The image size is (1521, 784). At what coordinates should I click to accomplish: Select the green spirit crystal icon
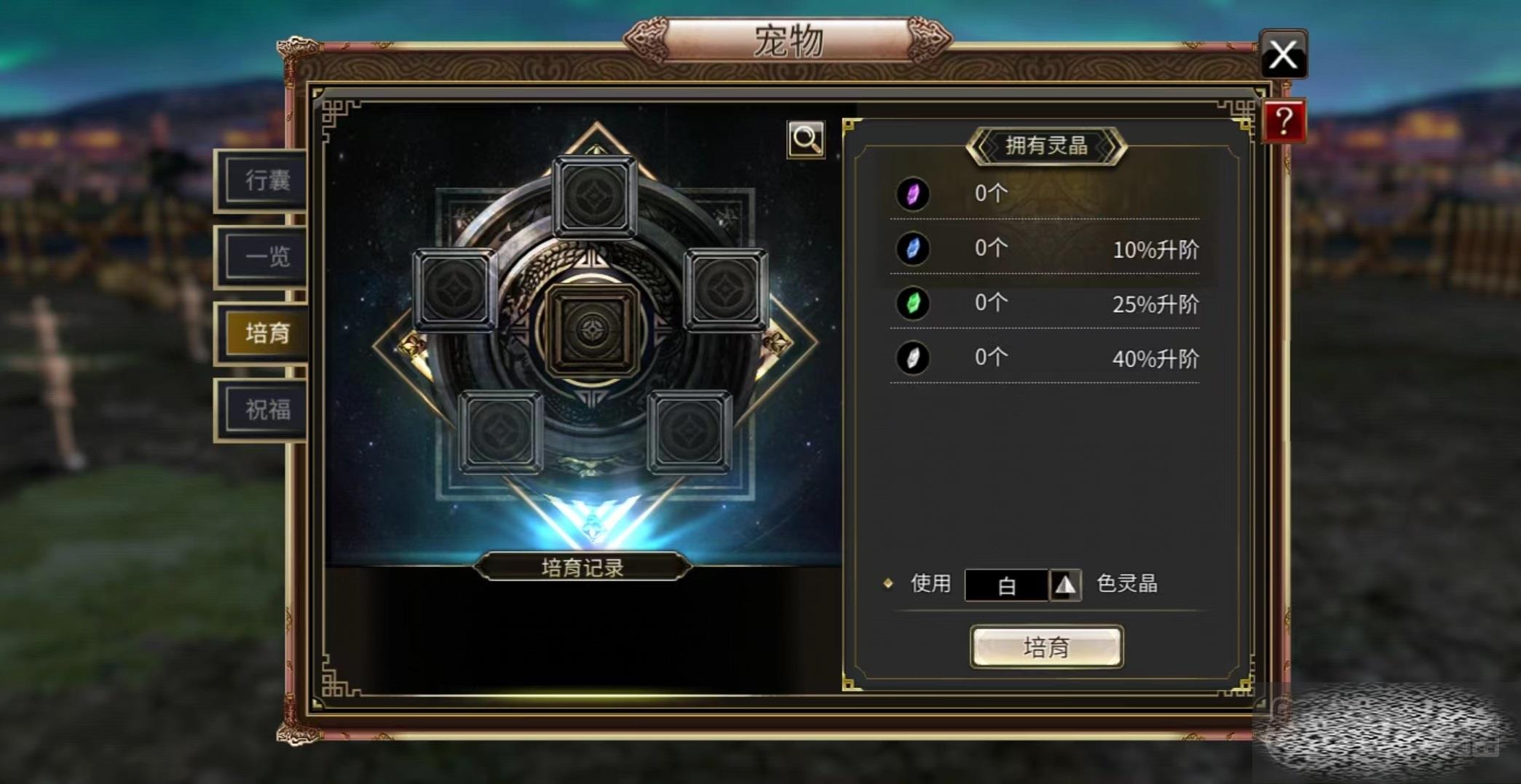[912, 304]
